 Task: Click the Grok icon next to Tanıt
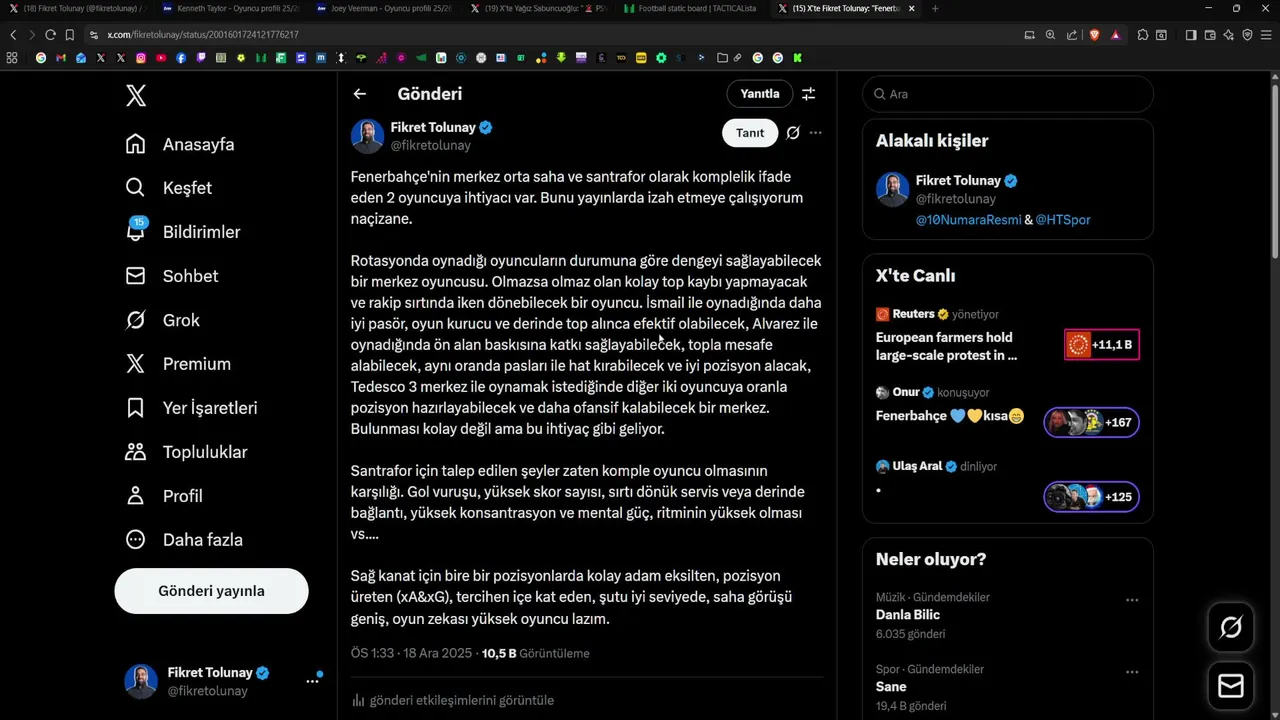pyautogui.click(x=793, y=133)
